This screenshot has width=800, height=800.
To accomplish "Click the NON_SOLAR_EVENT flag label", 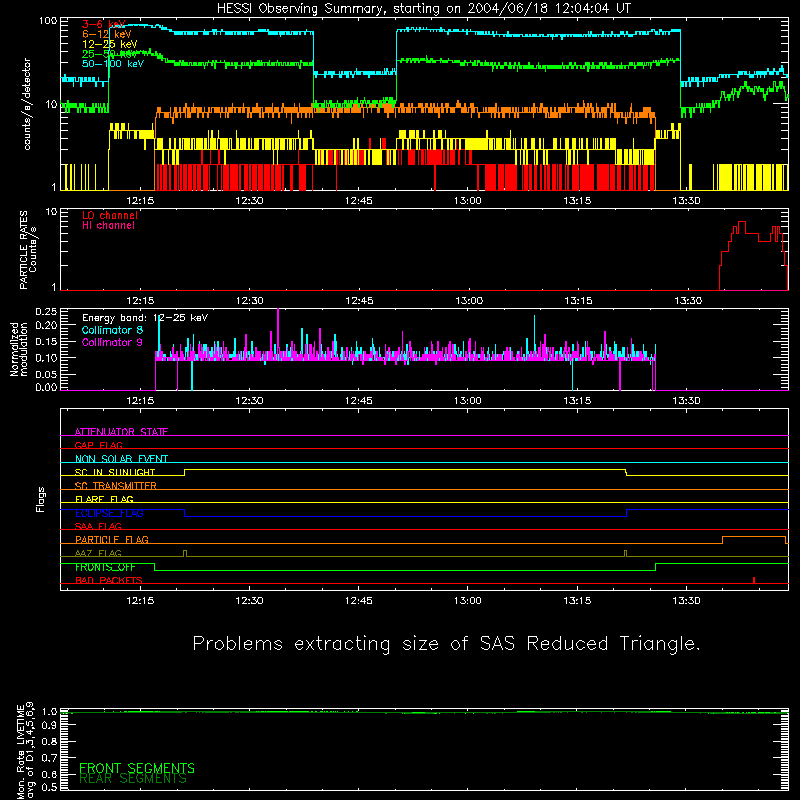I will (121, 459).
